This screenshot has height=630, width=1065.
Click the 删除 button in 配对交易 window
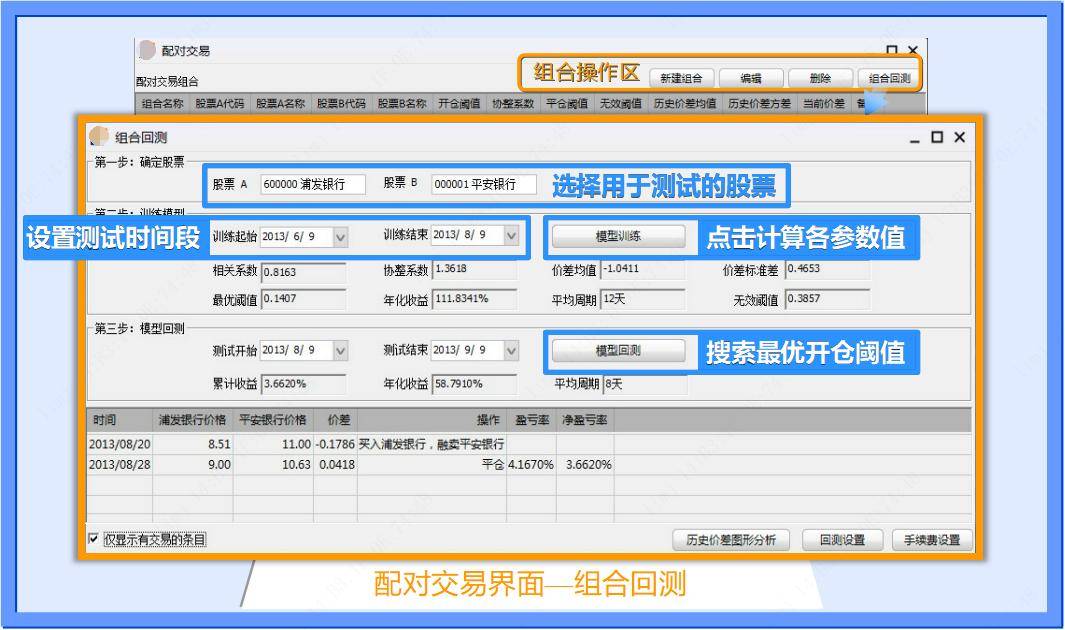click(820, 78)
